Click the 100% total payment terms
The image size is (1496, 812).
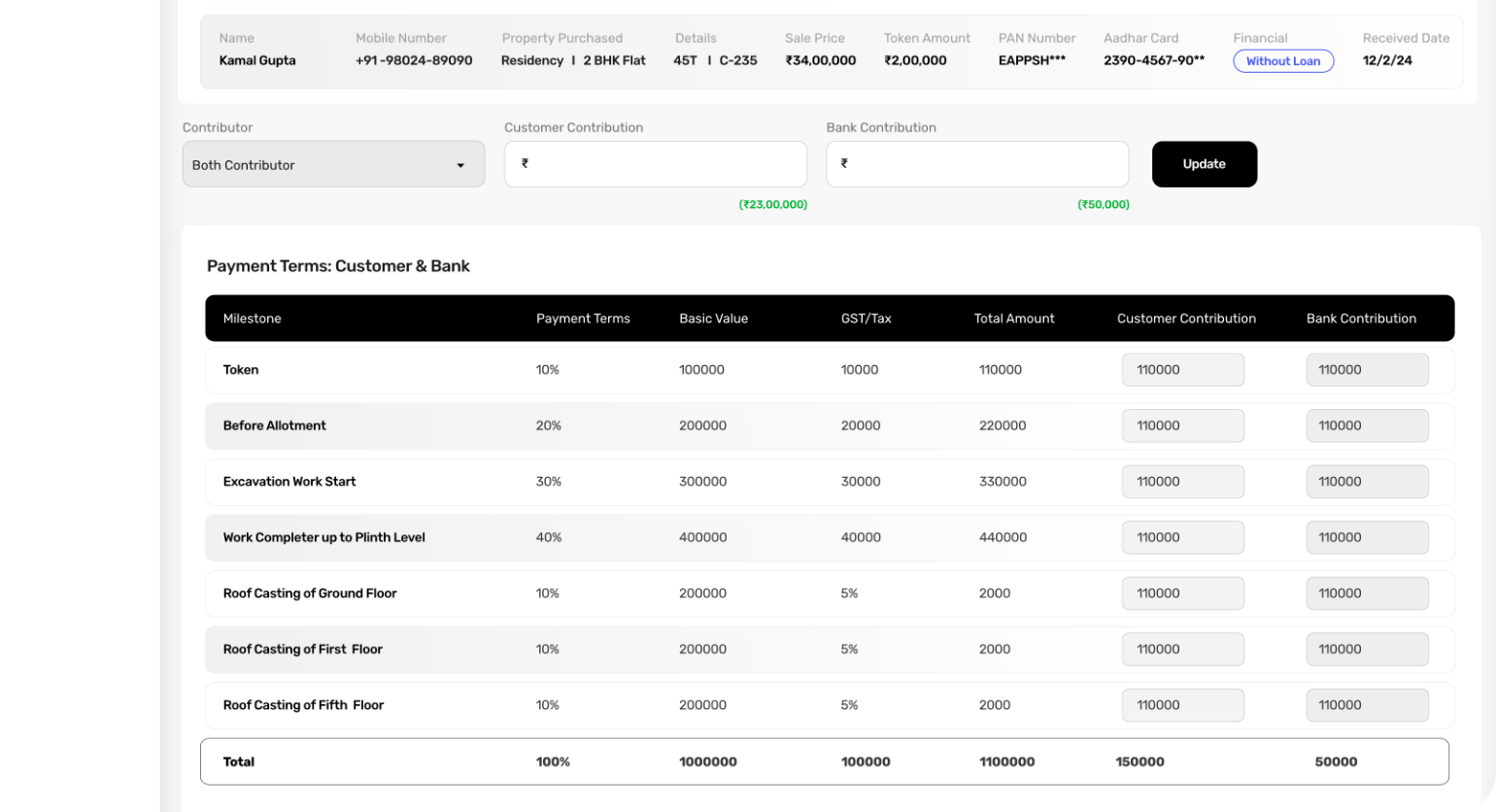553,762
